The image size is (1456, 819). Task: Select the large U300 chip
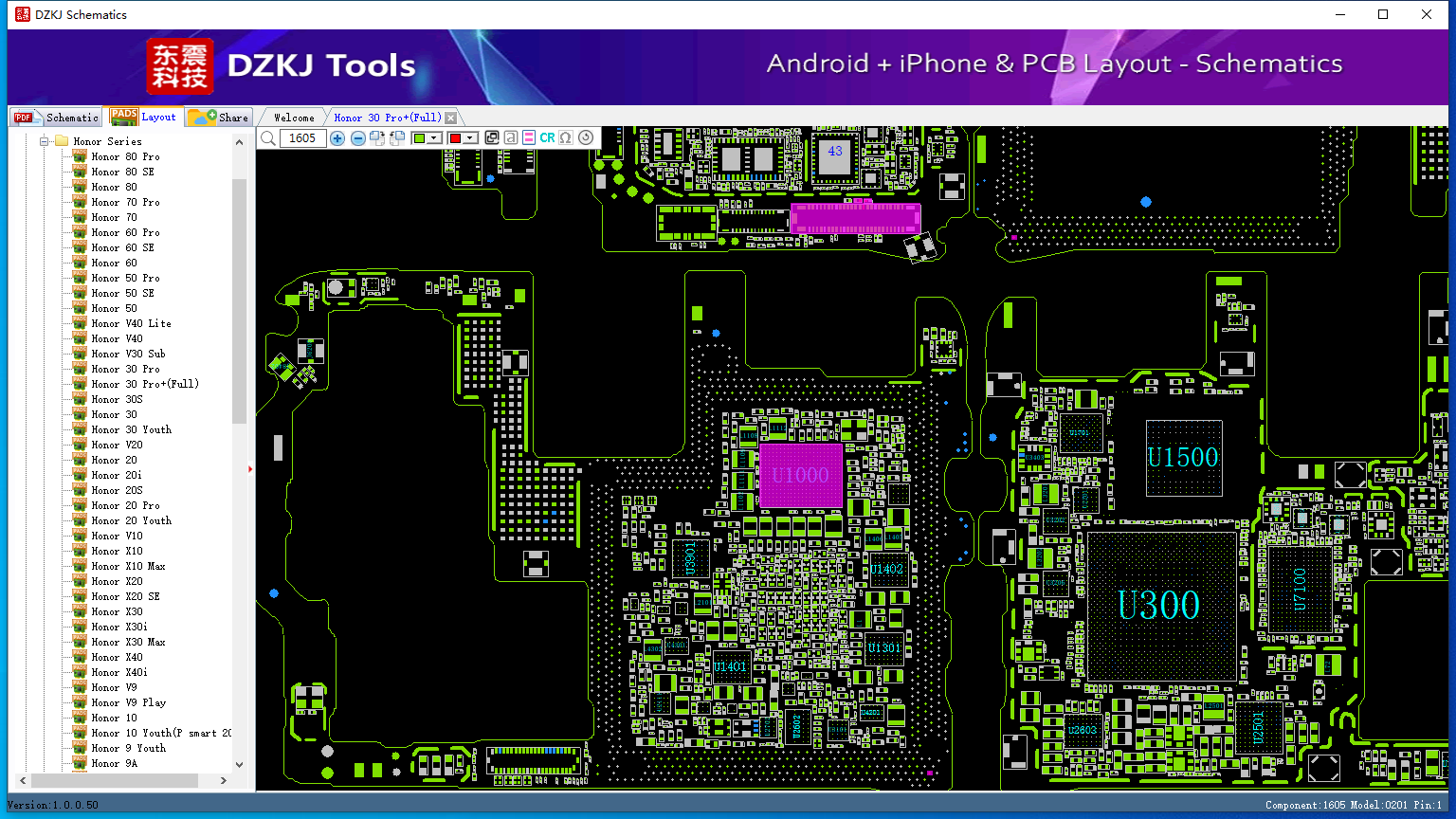[1161, 606]
